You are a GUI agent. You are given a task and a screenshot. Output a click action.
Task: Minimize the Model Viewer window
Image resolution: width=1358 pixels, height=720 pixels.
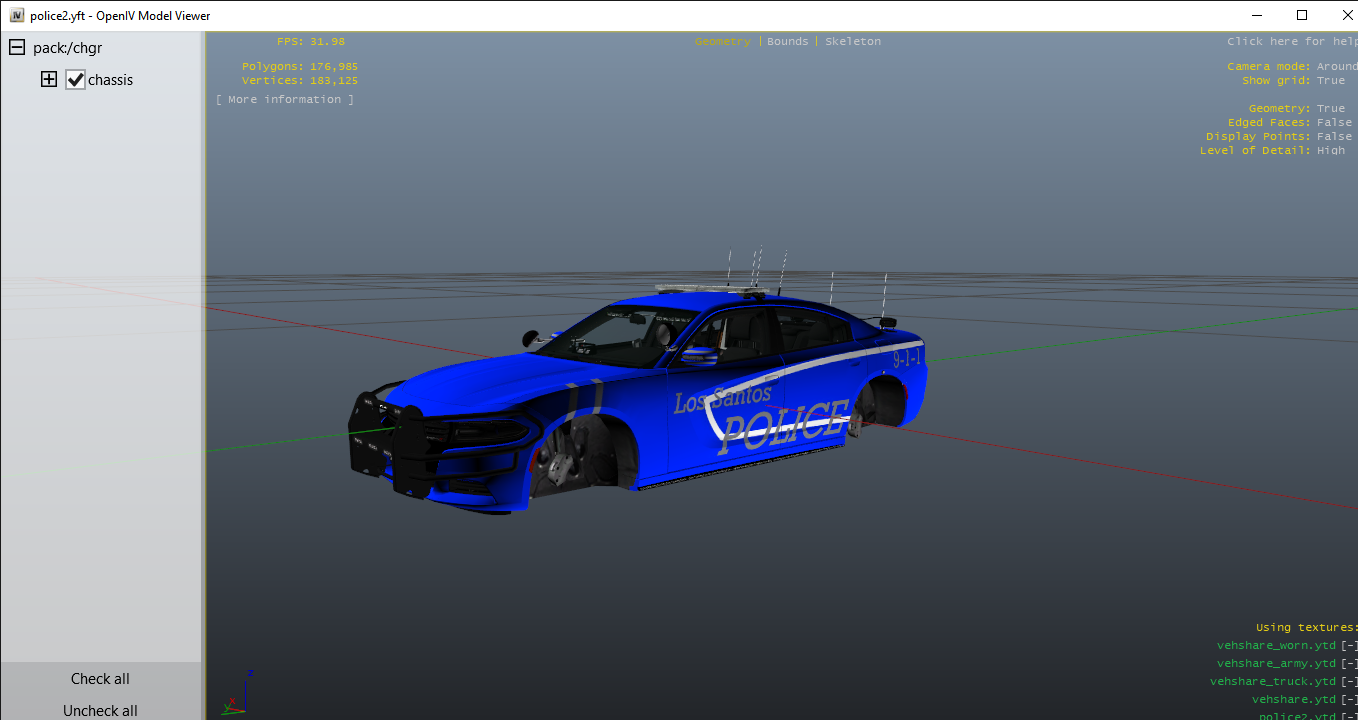(x=1256, y=15)
